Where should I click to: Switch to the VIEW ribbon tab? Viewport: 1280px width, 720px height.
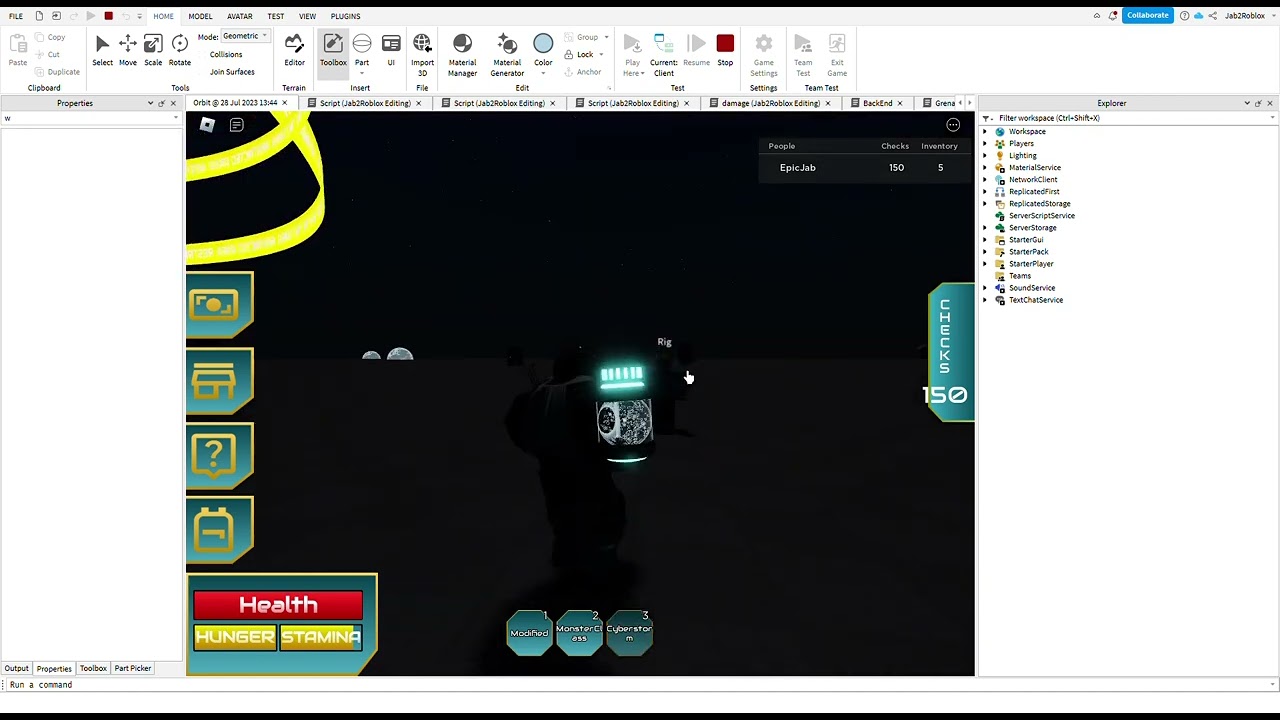click(307, 16)
